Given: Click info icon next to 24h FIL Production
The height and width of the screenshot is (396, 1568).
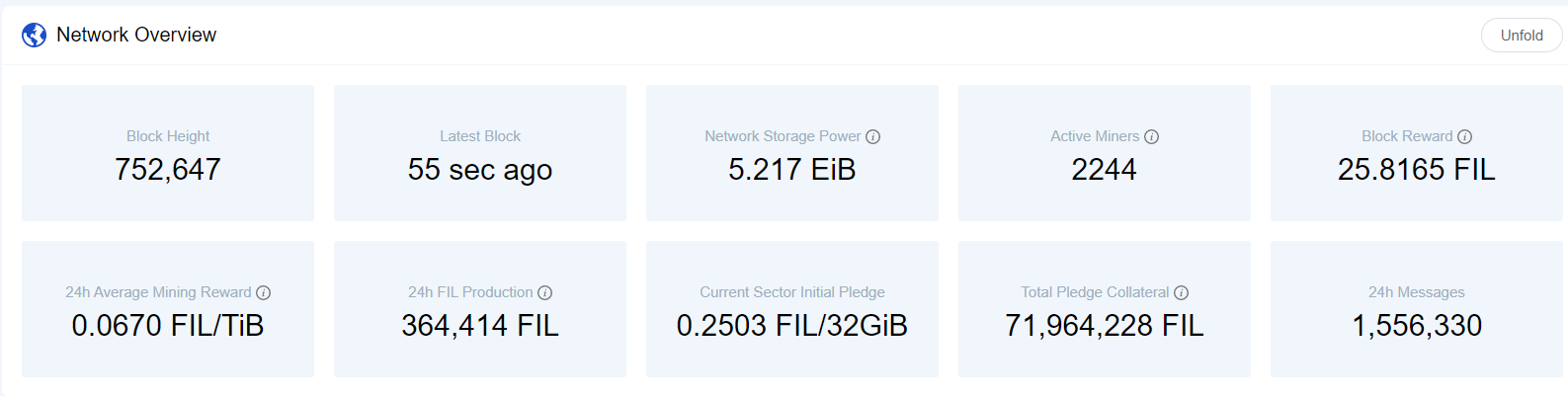Looking at the screenshot, I should (545, 293).
